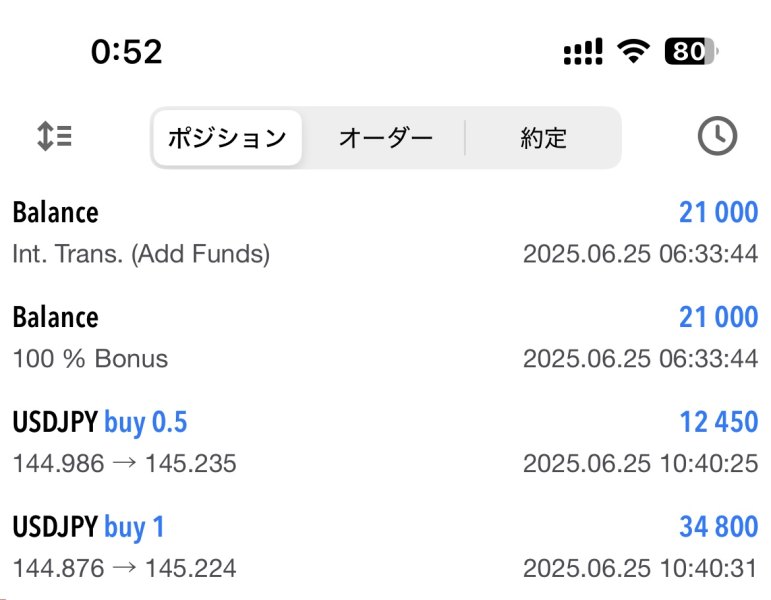Tap the cellular signal bars icon
The height and width of the screenshot is (600, 771).
coord(583,51)
